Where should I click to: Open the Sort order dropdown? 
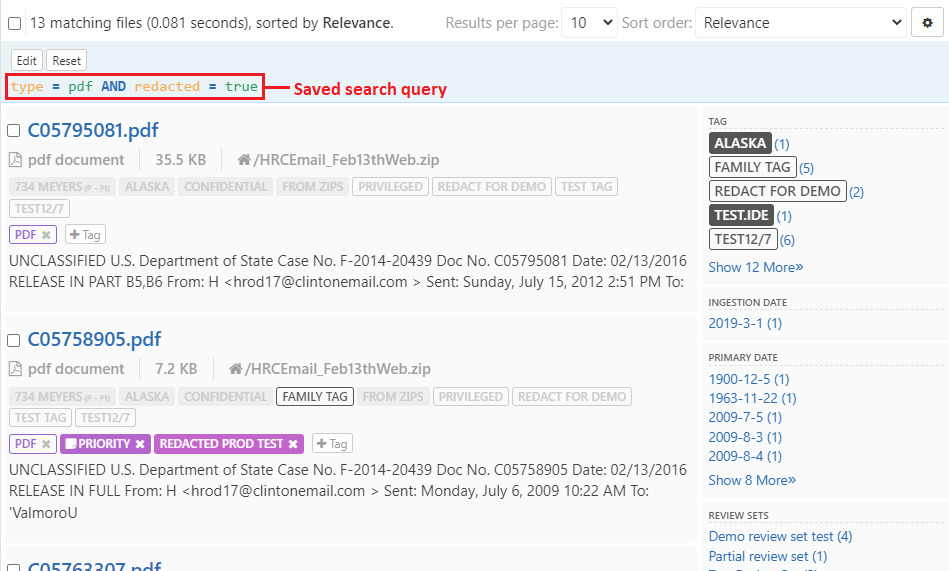pos(801,23)
